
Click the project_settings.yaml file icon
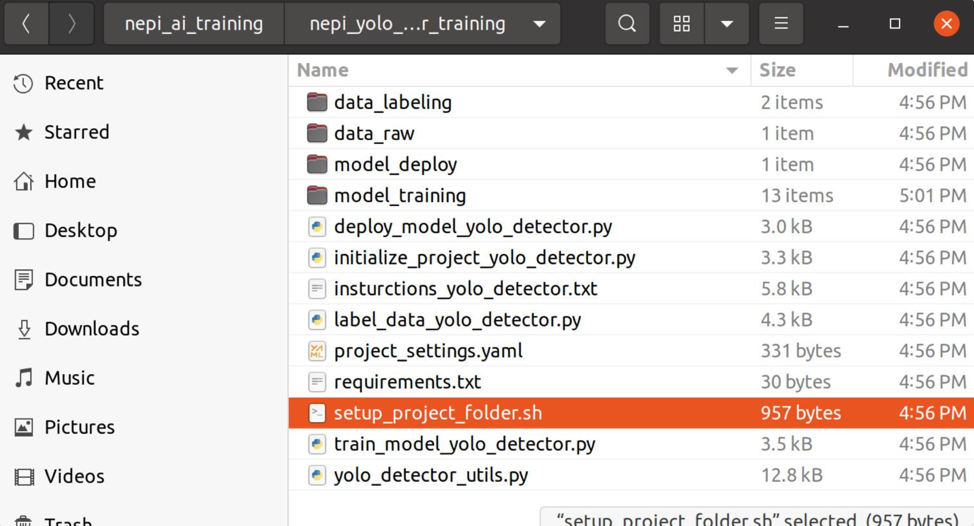[317, 351]
